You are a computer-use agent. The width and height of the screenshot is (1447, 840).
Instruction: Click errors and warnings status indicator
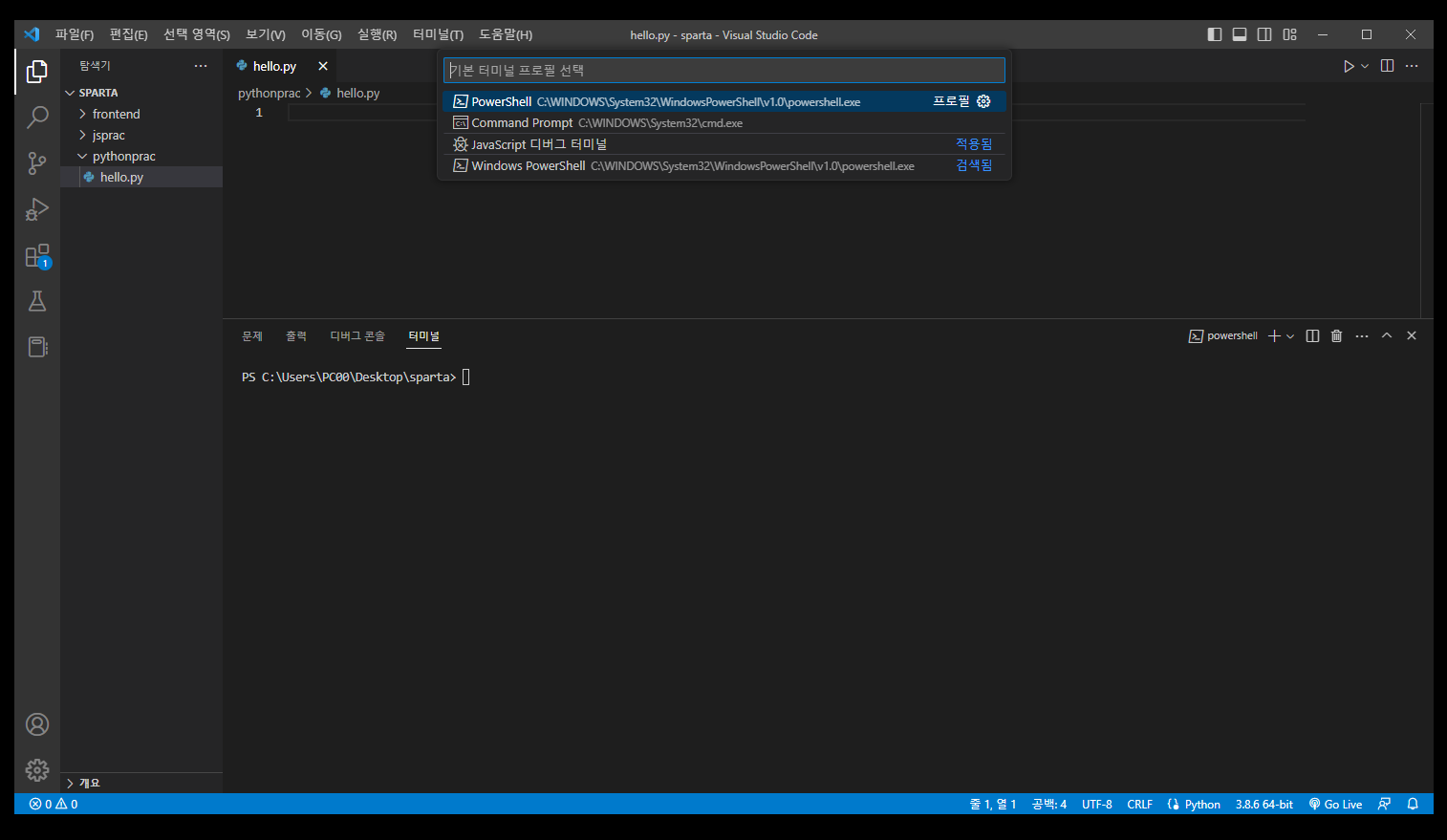pyautogui.click(x=54, y=805)
